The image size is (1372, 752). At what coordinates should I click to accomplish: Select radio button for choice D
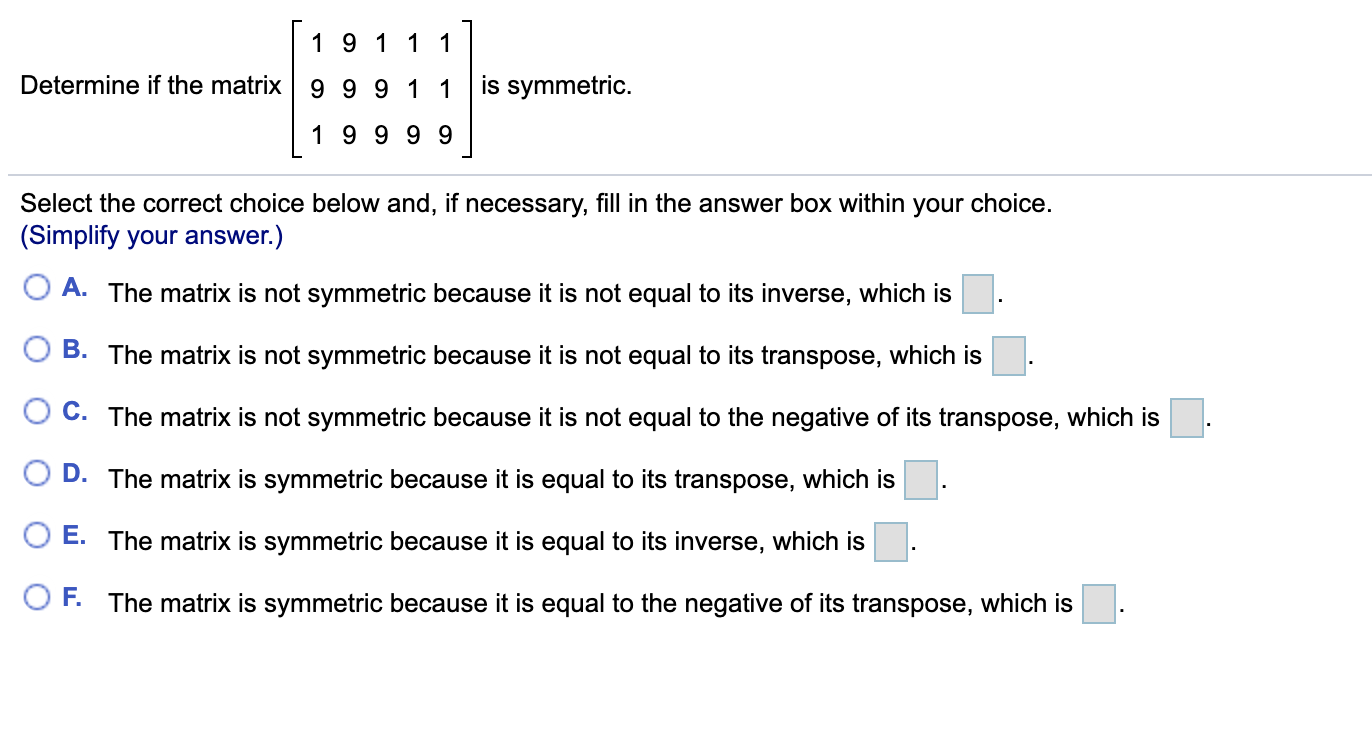(37, 472)
